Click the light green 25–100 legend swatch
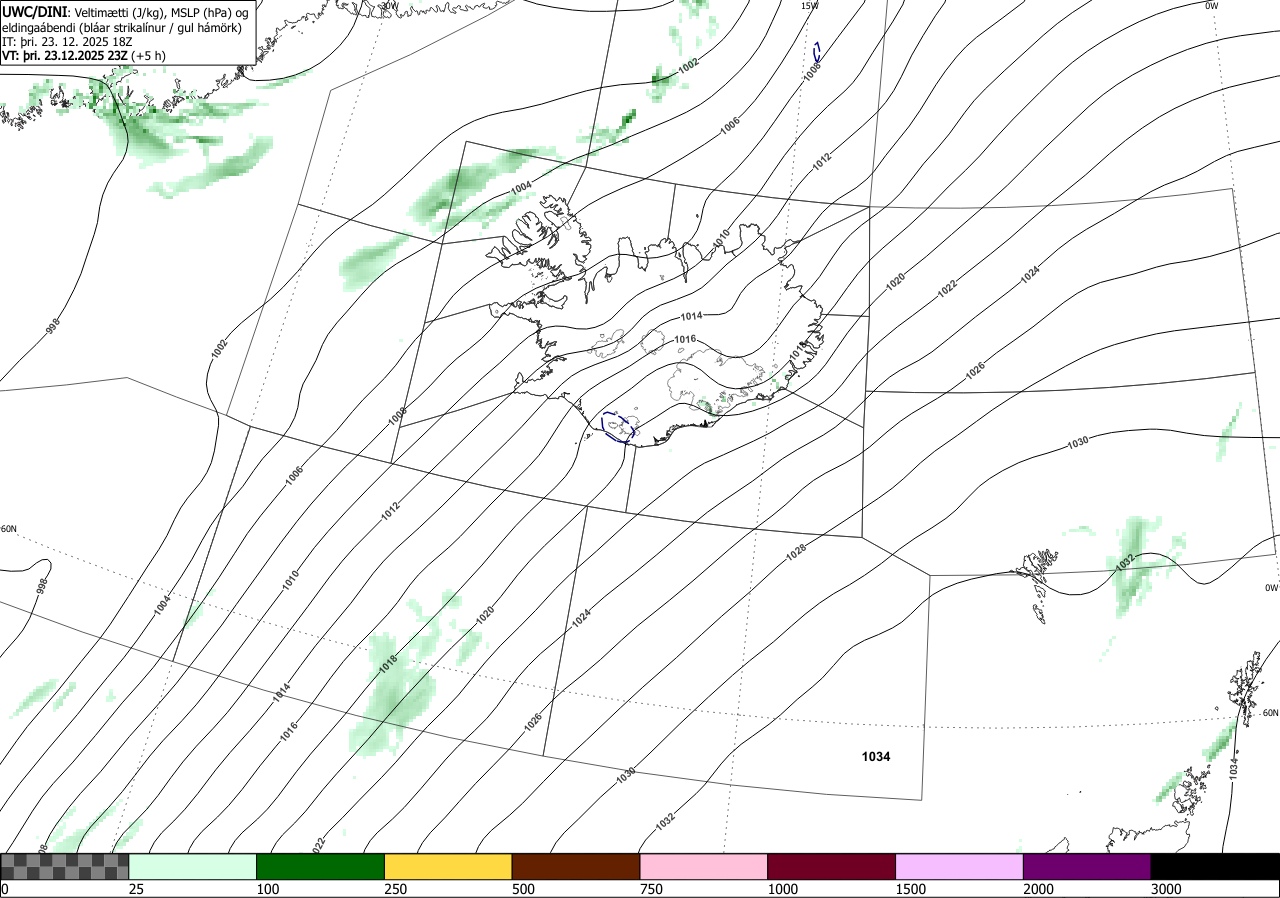This screenshot has width=1280, height=898. pyautogui.click(x=193, y=866)
